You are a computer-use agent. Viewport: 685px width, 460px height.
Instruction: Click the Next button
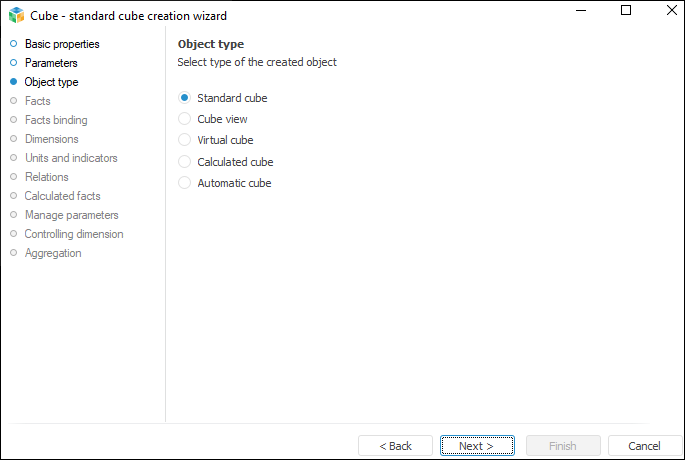pos(478,446)
